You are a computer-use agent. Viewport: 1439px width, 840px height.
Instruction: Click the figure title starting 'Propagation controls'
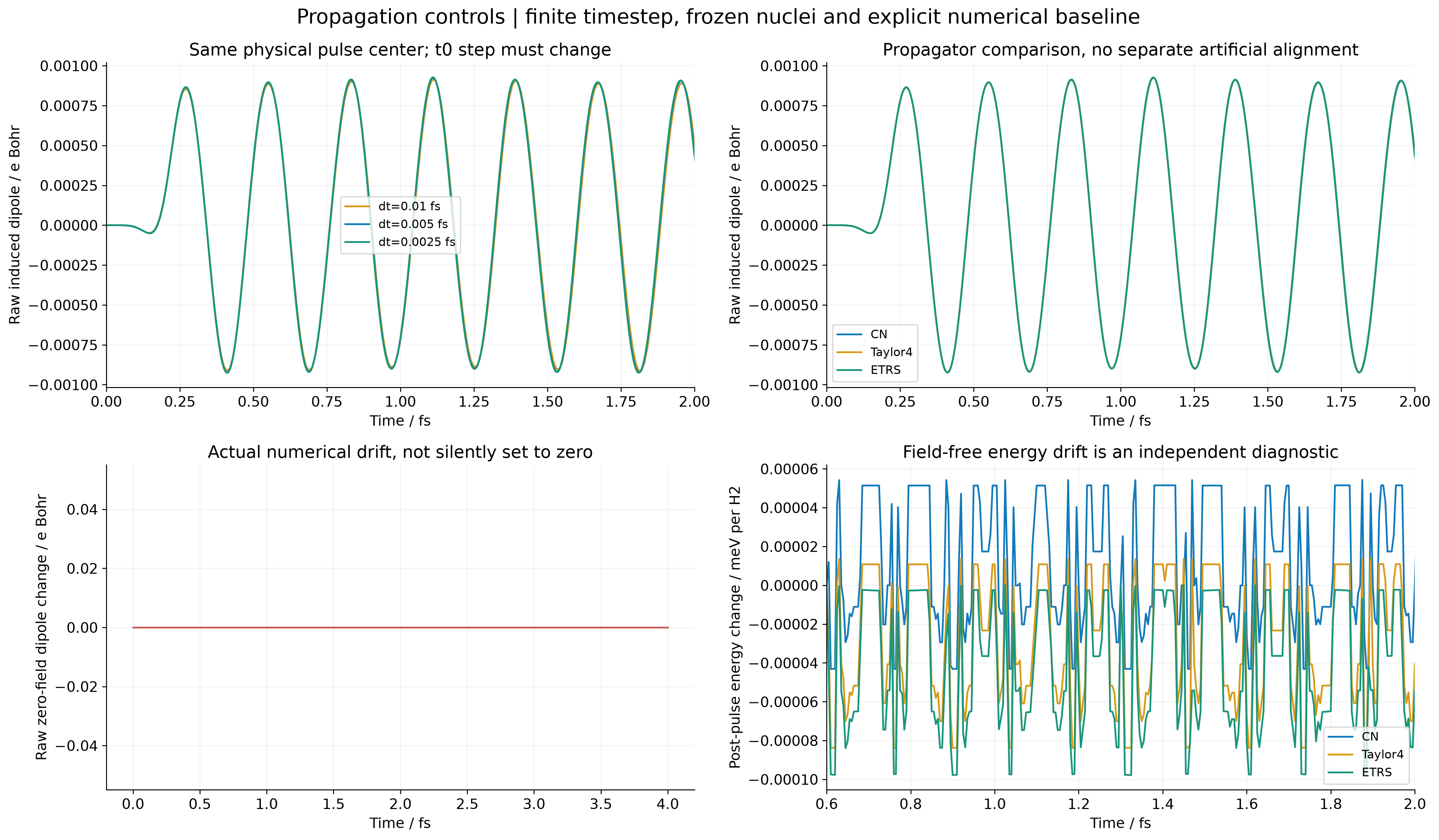[718, 17]
